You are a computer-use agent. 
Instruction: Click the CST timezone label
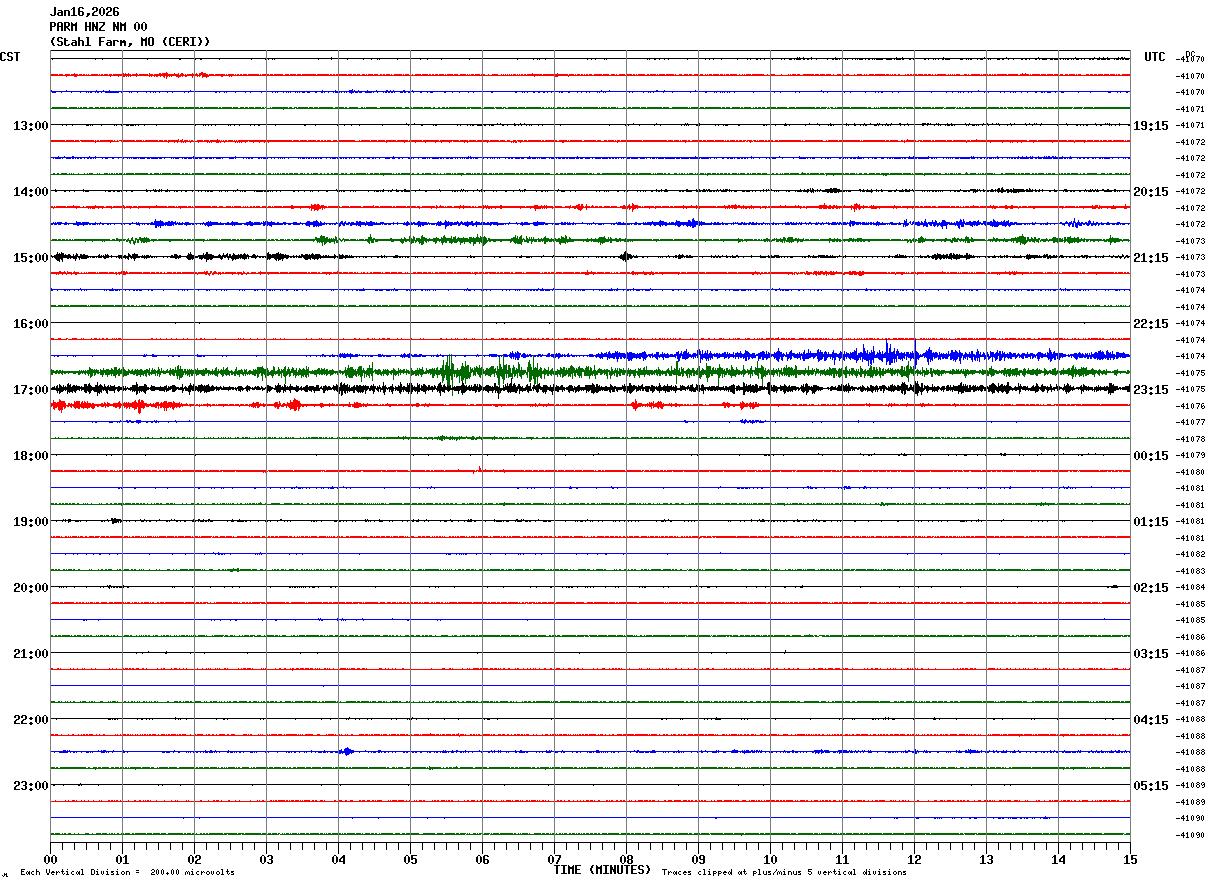tap(10, 57)
